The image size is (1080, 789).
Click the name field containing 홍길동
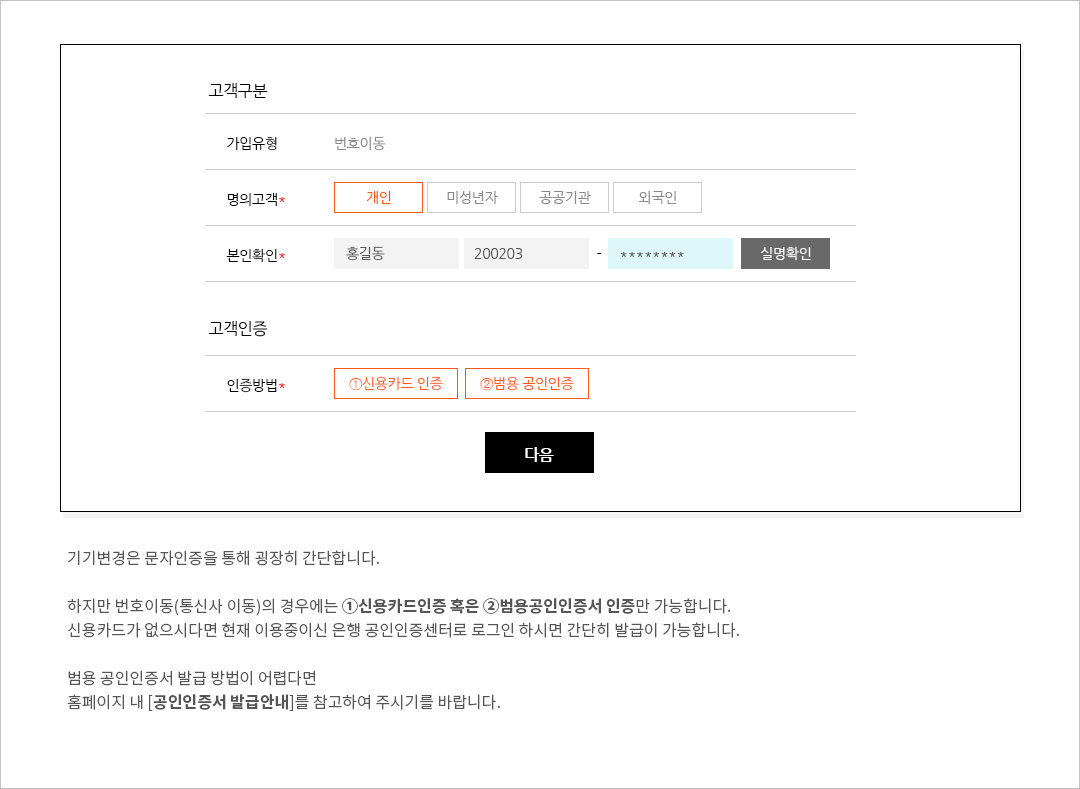pyautogui.click(x=396, y=254)
